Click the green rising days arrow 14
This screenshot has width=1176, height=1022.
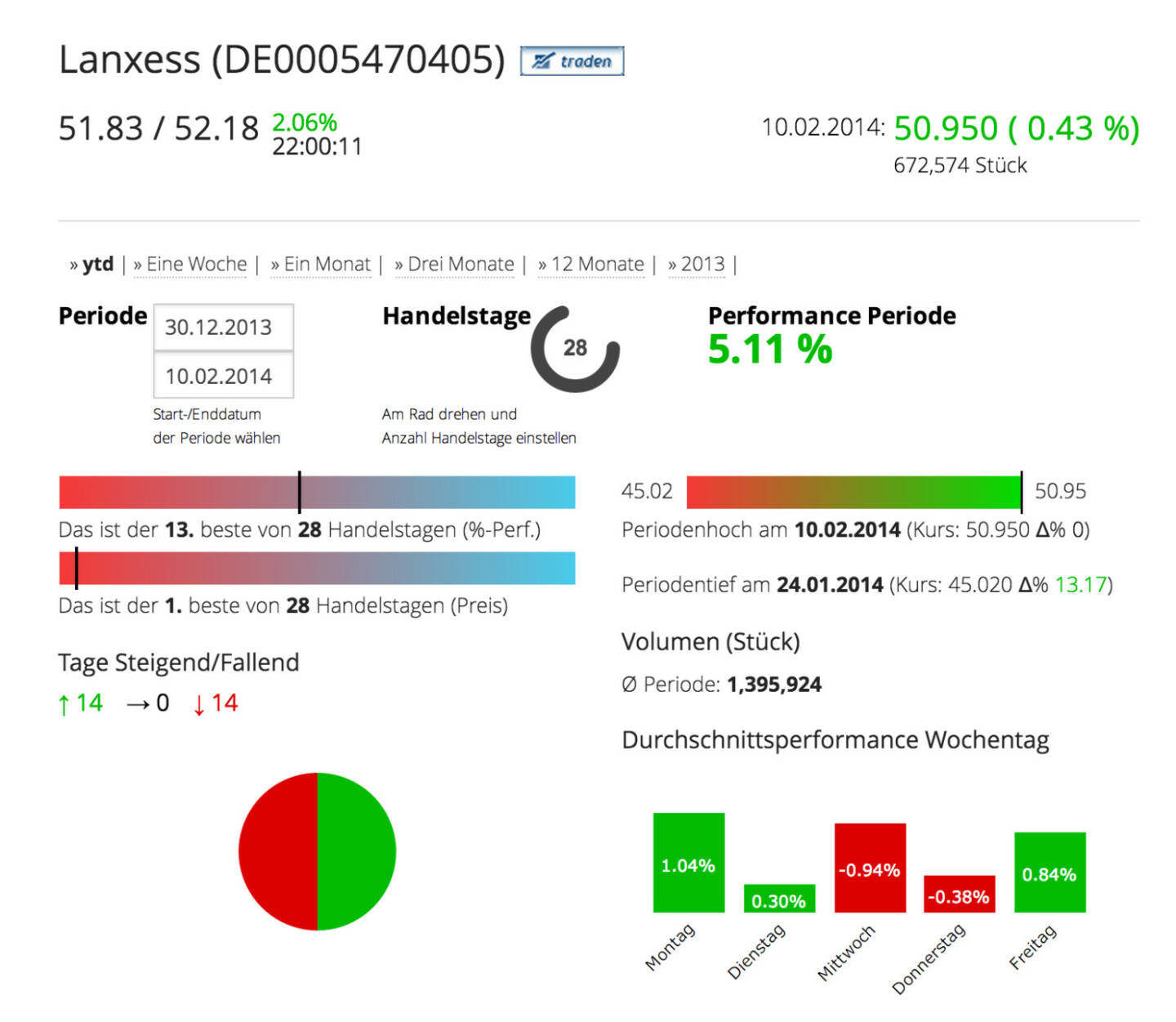80,703
